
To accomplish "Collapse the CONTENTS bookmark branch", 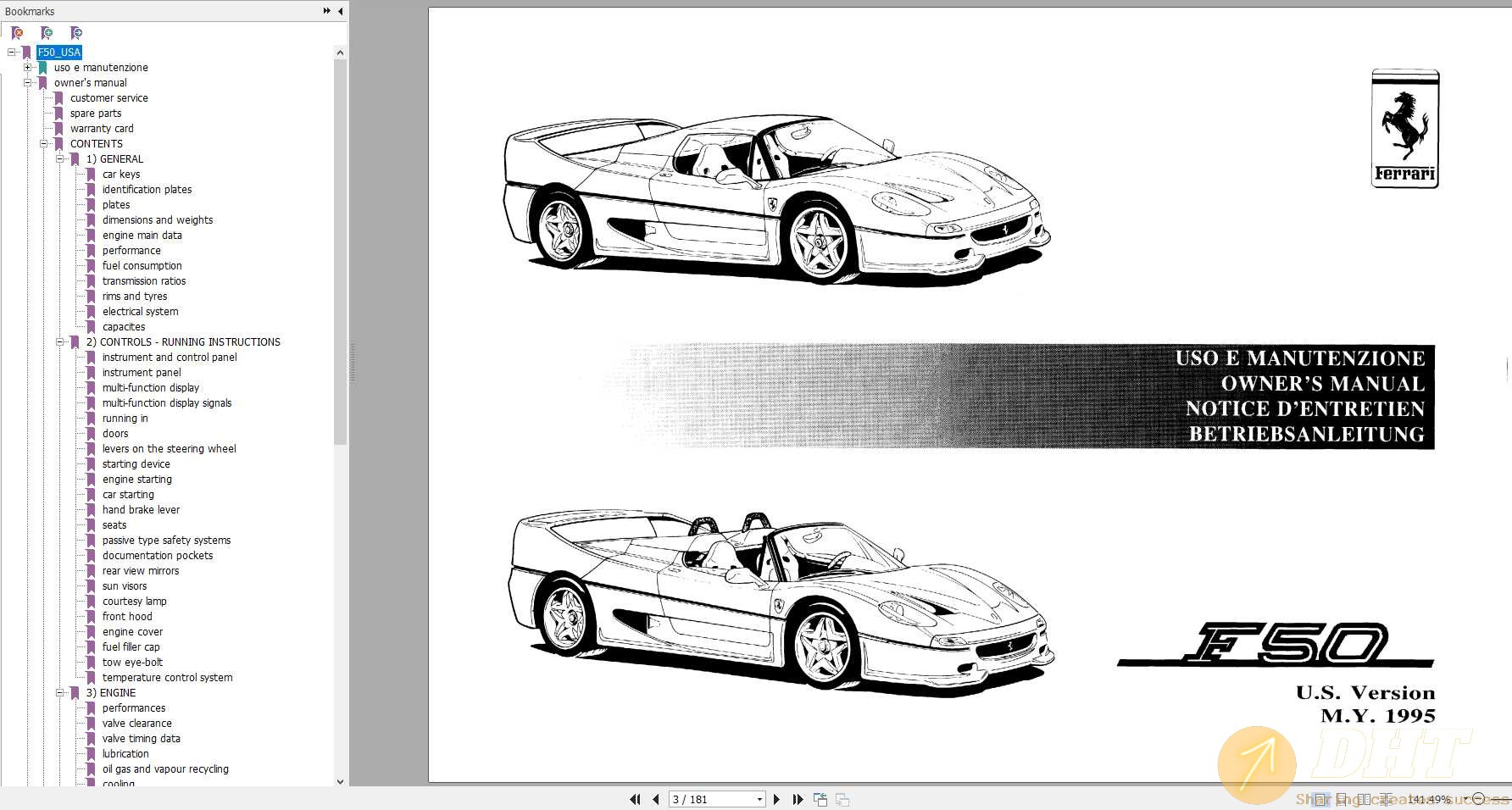I will point(44,144).
